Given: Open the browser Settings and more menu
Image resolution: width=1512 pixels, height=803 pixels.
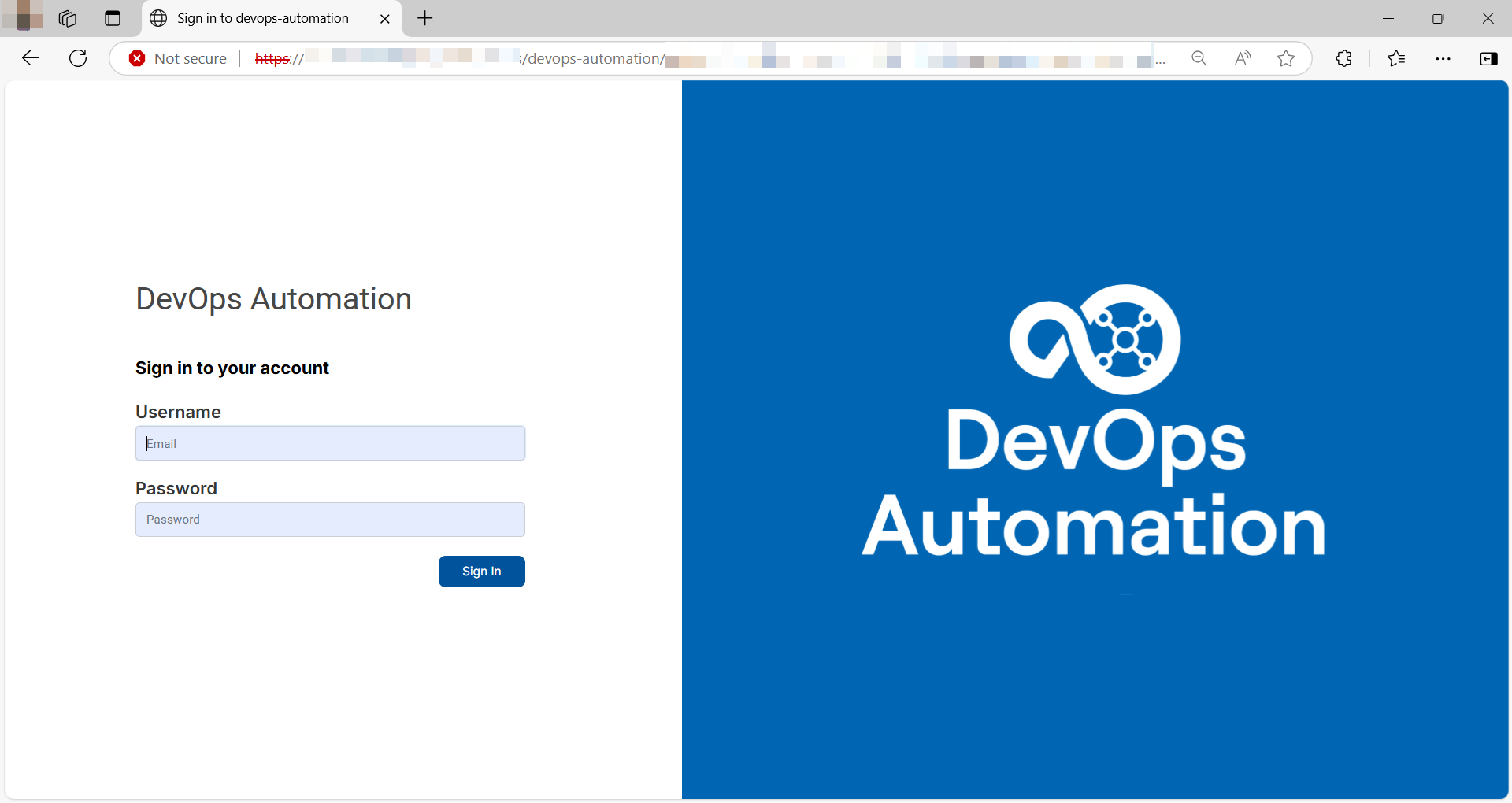Looking at the screenshot, I should tap(1443, 58).
